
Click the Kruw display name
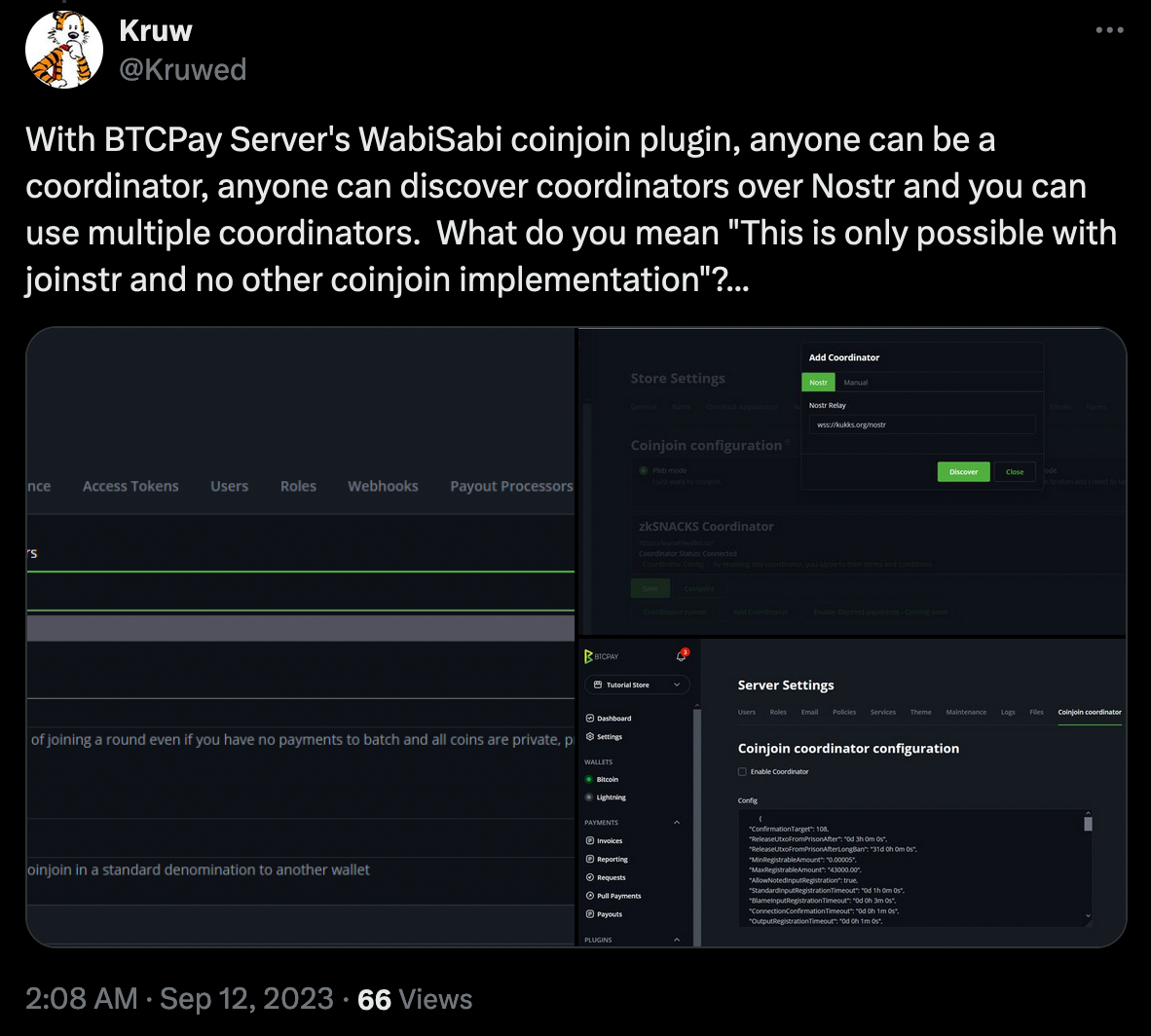click(x=156, y=31)
